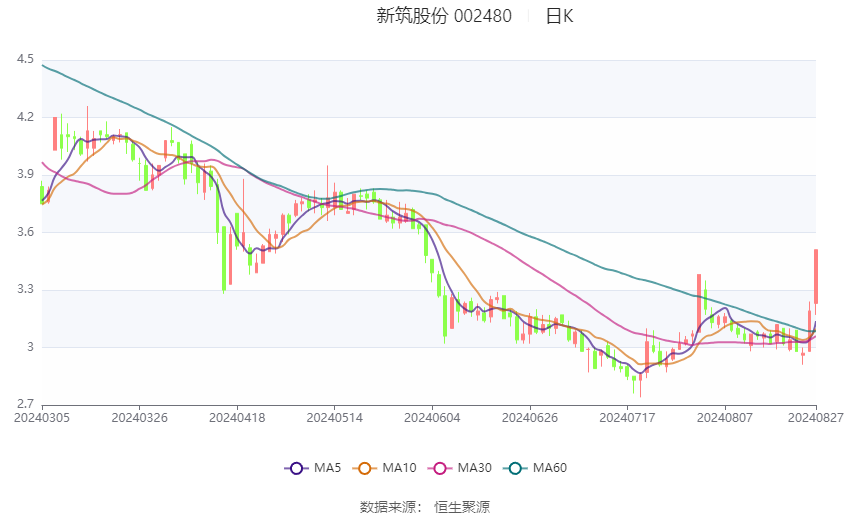Open the 恒生聚源 data source text

point(462,507)
